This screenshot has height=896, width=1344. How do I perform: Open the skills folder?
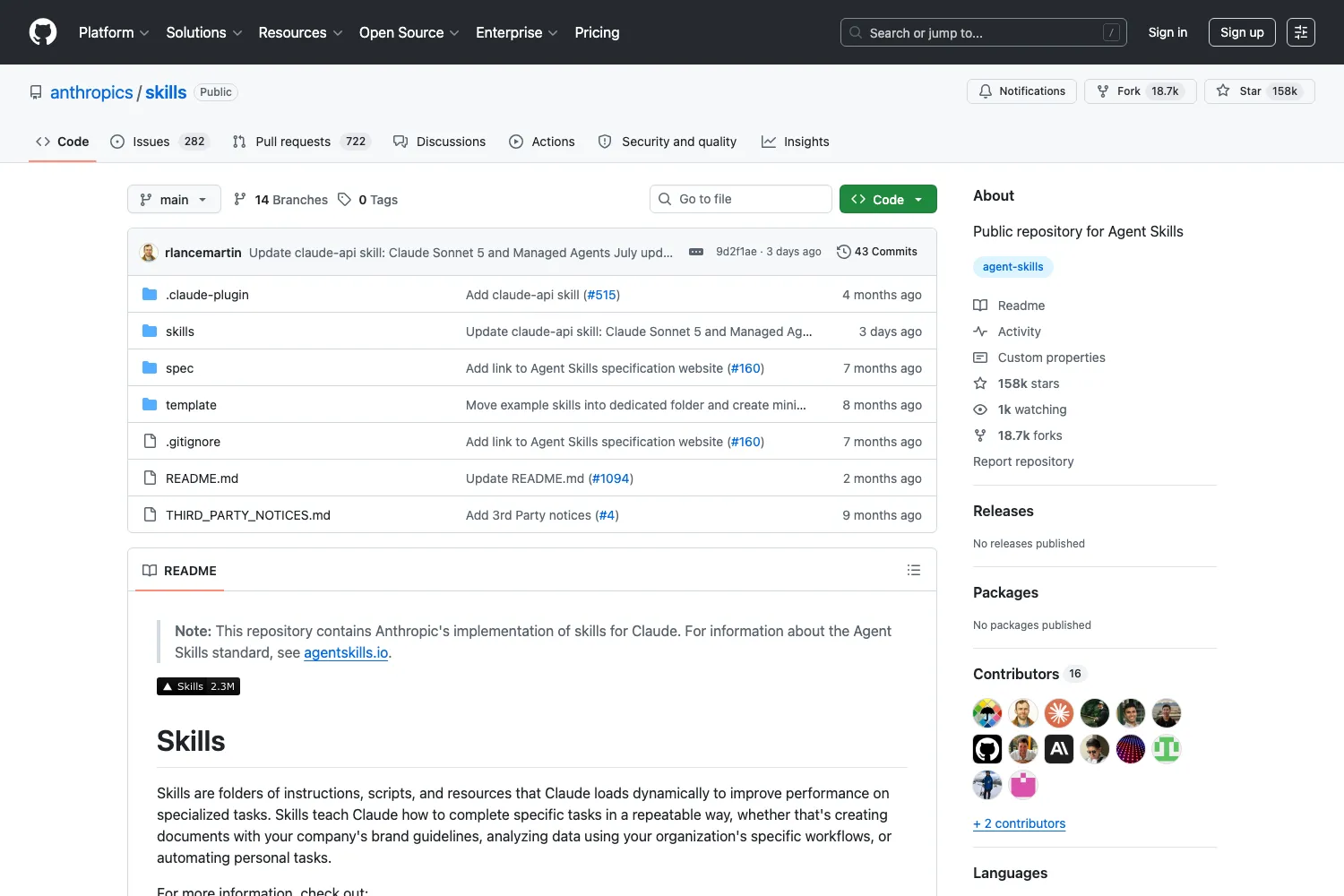tap(180, 332)
